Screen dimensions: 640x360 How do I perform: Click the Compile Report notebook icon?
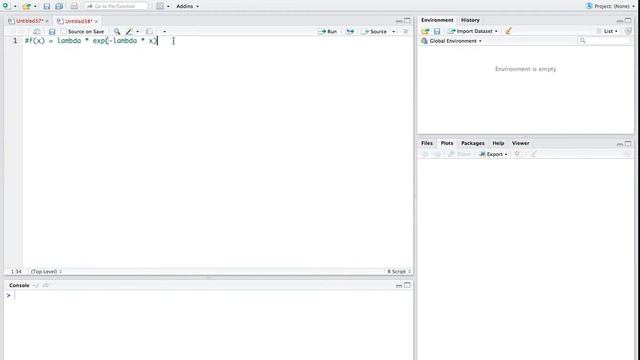[149, 31]
